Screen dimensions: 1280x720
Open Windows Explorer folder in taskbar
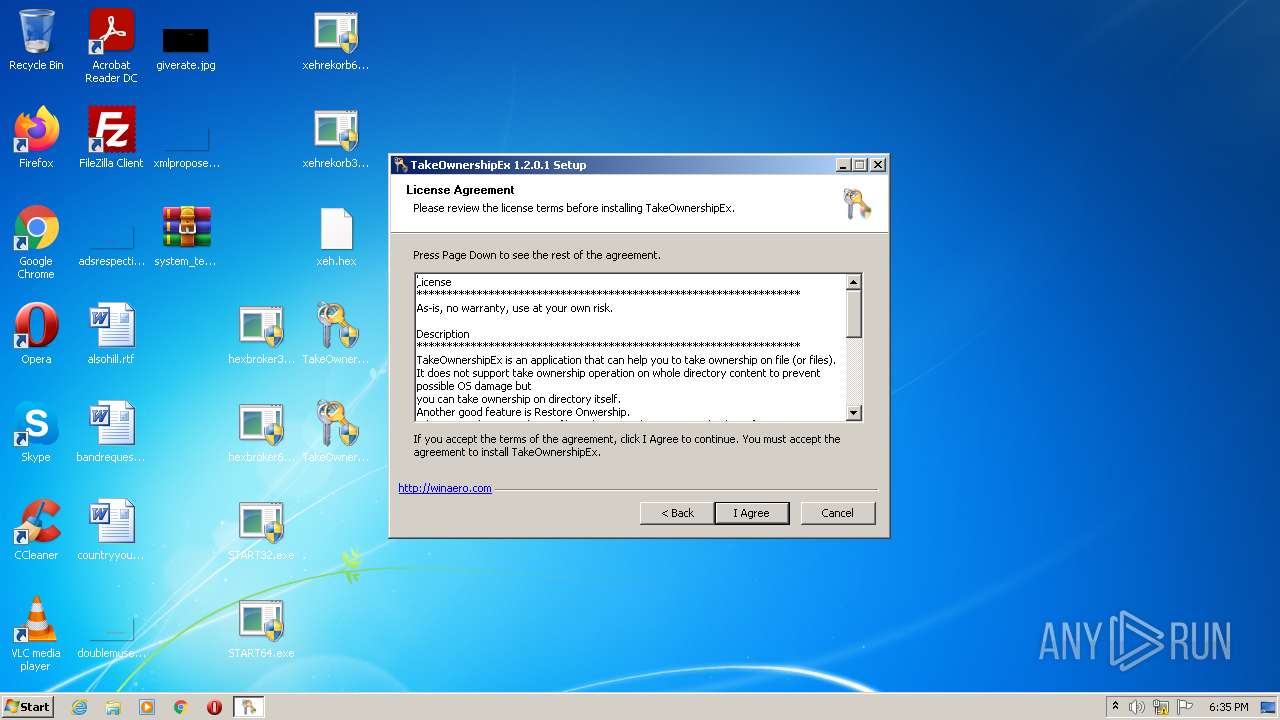[x=113, y=707]
